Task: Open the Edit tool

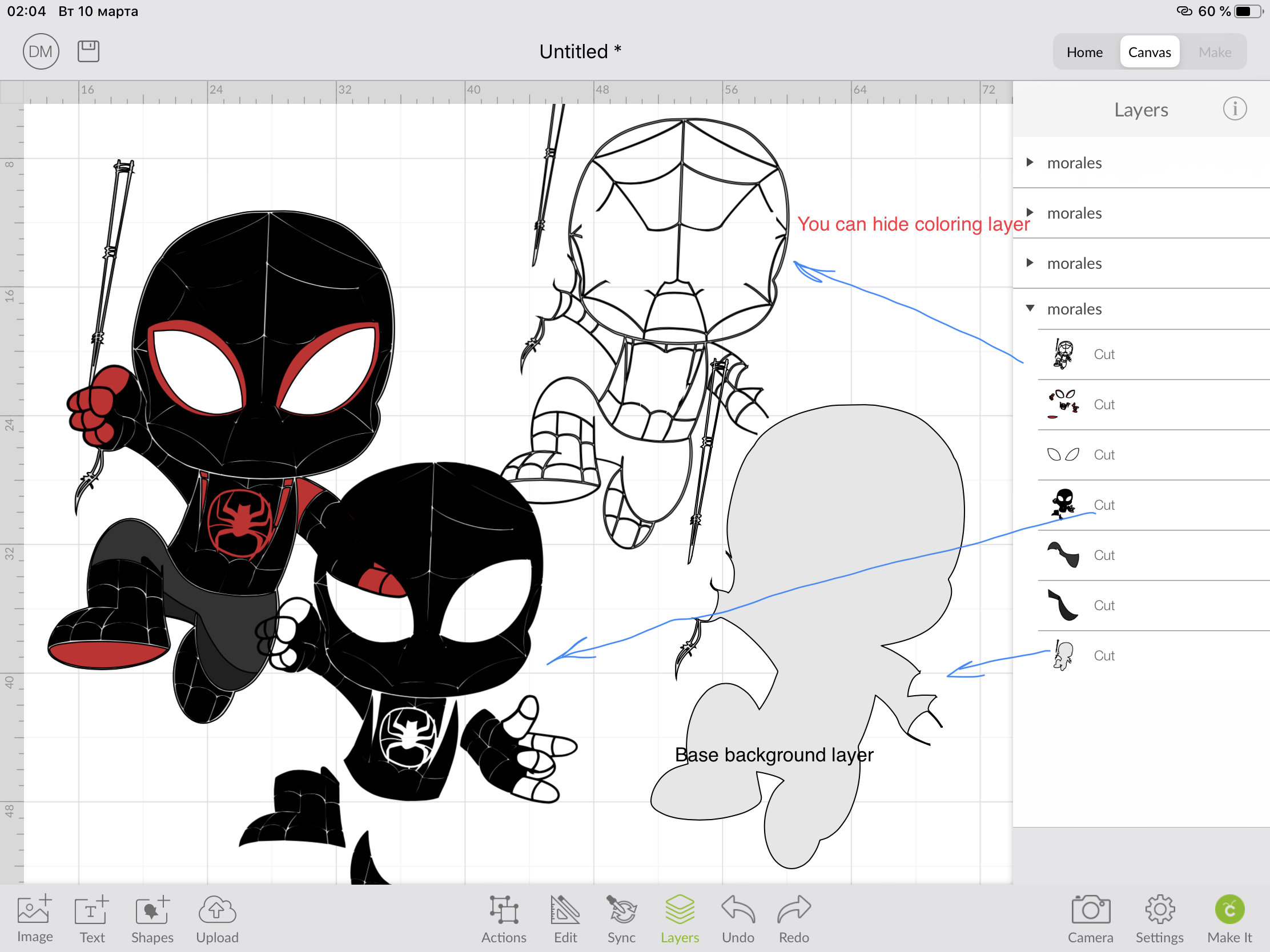Action: pyautogui.click(x=565, y=919)
